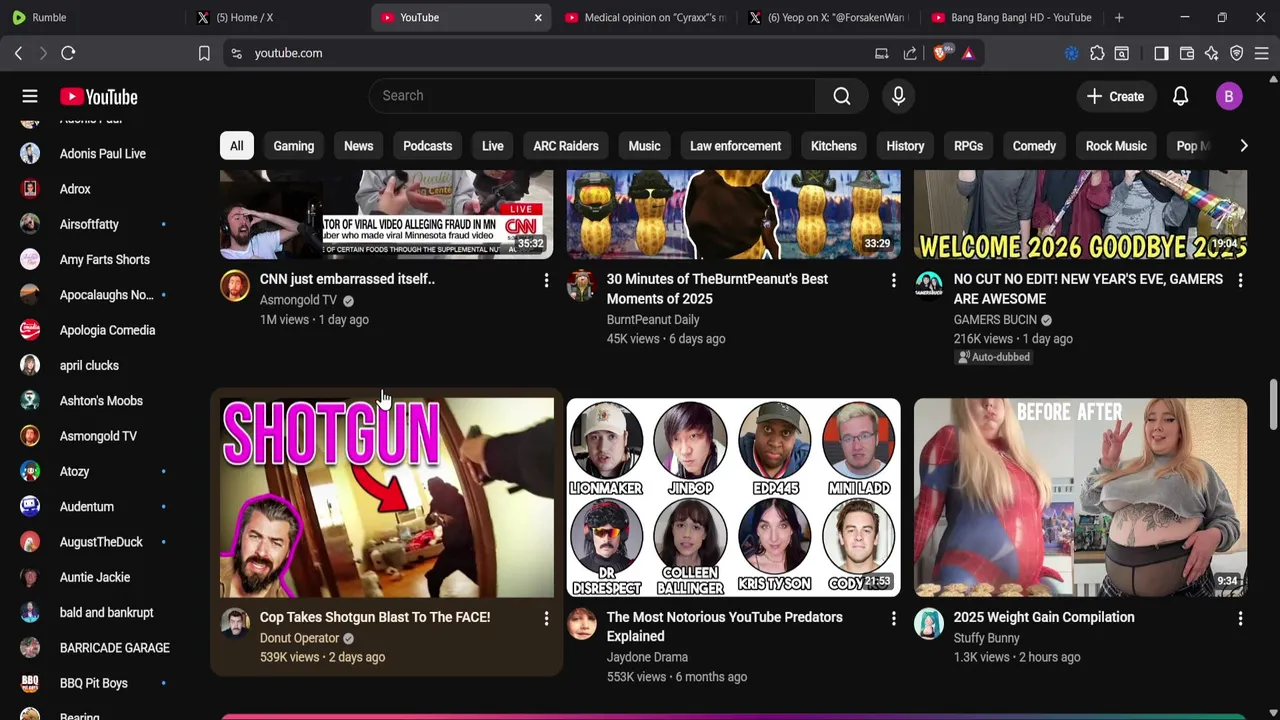The width and height of the screenshot is (1280, 720).
Task: Open AugustTheDuck subscription
Action: click(x=101, y=542)
